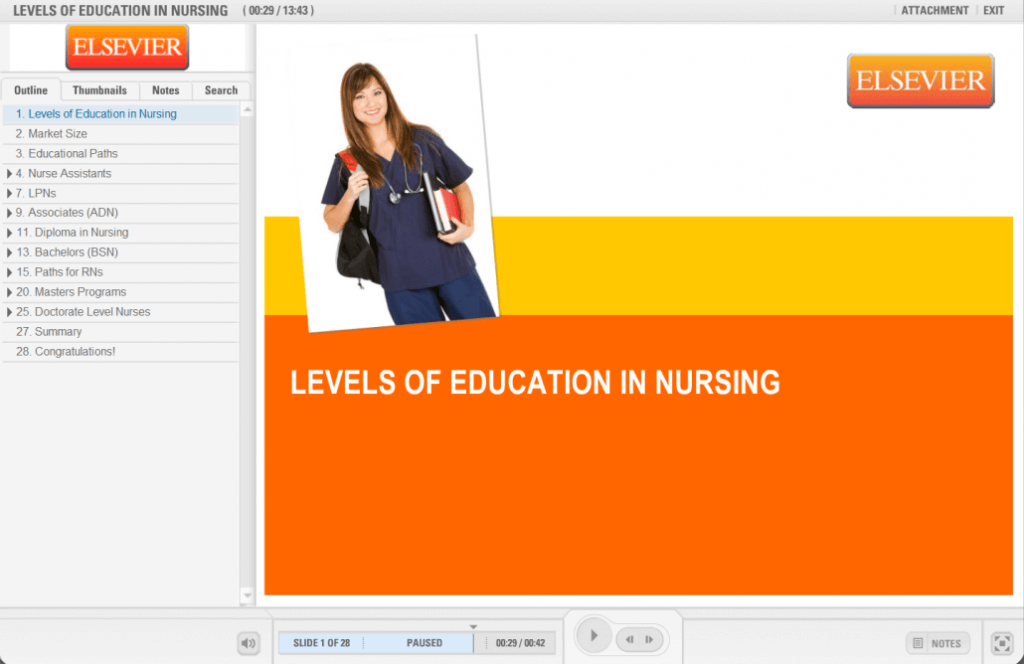Viewport: 1024px width, 664px height.
Task: Expand the Doctorate Level Nurses section
Action: point(9,312)
